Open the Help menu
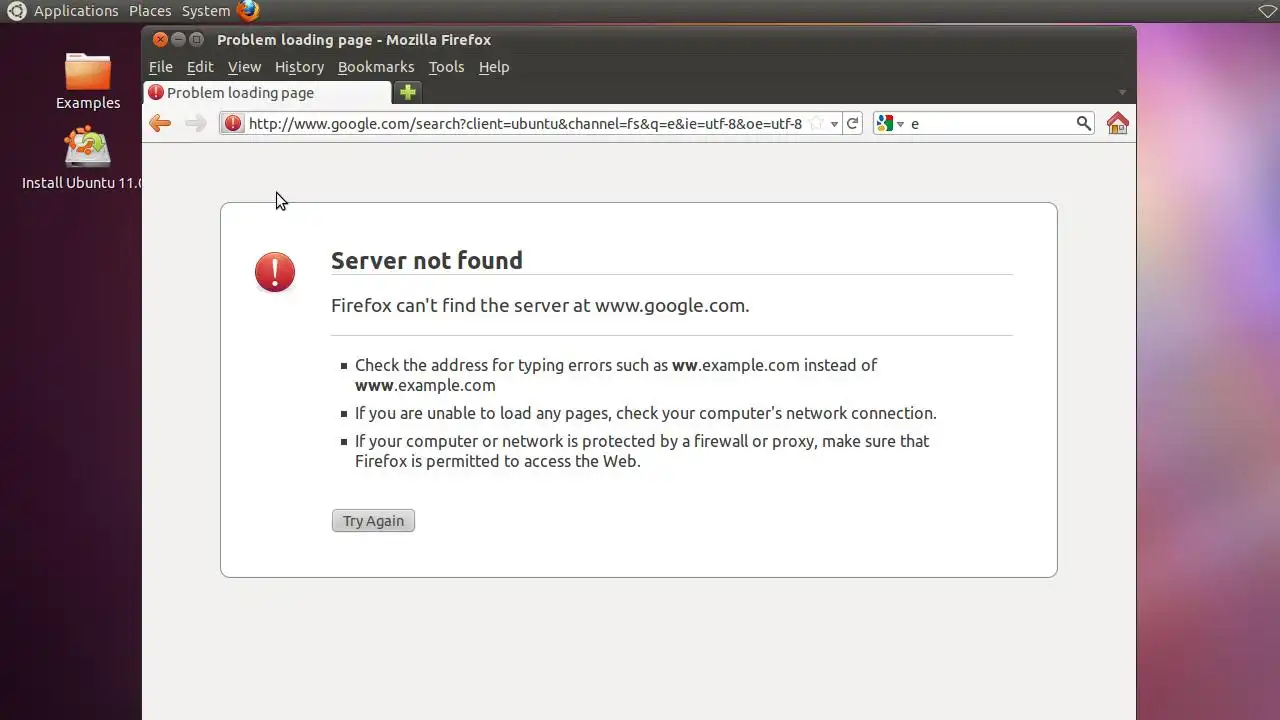1280x720 pixels. (x=494, y=67)
